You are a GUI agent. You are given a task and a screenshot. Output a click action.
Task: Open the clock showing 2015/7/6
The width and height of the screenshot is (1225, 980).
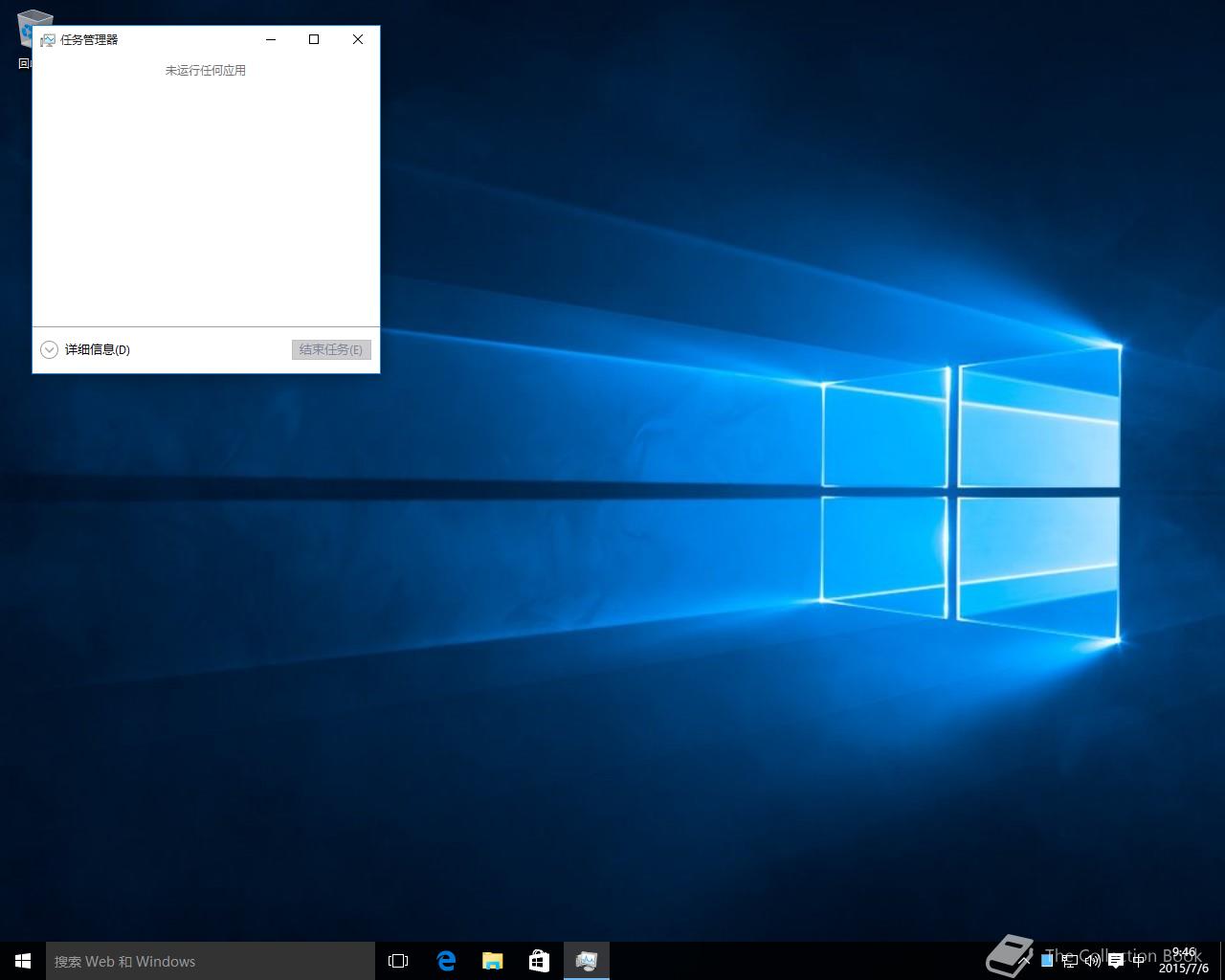pos(1184,961)
